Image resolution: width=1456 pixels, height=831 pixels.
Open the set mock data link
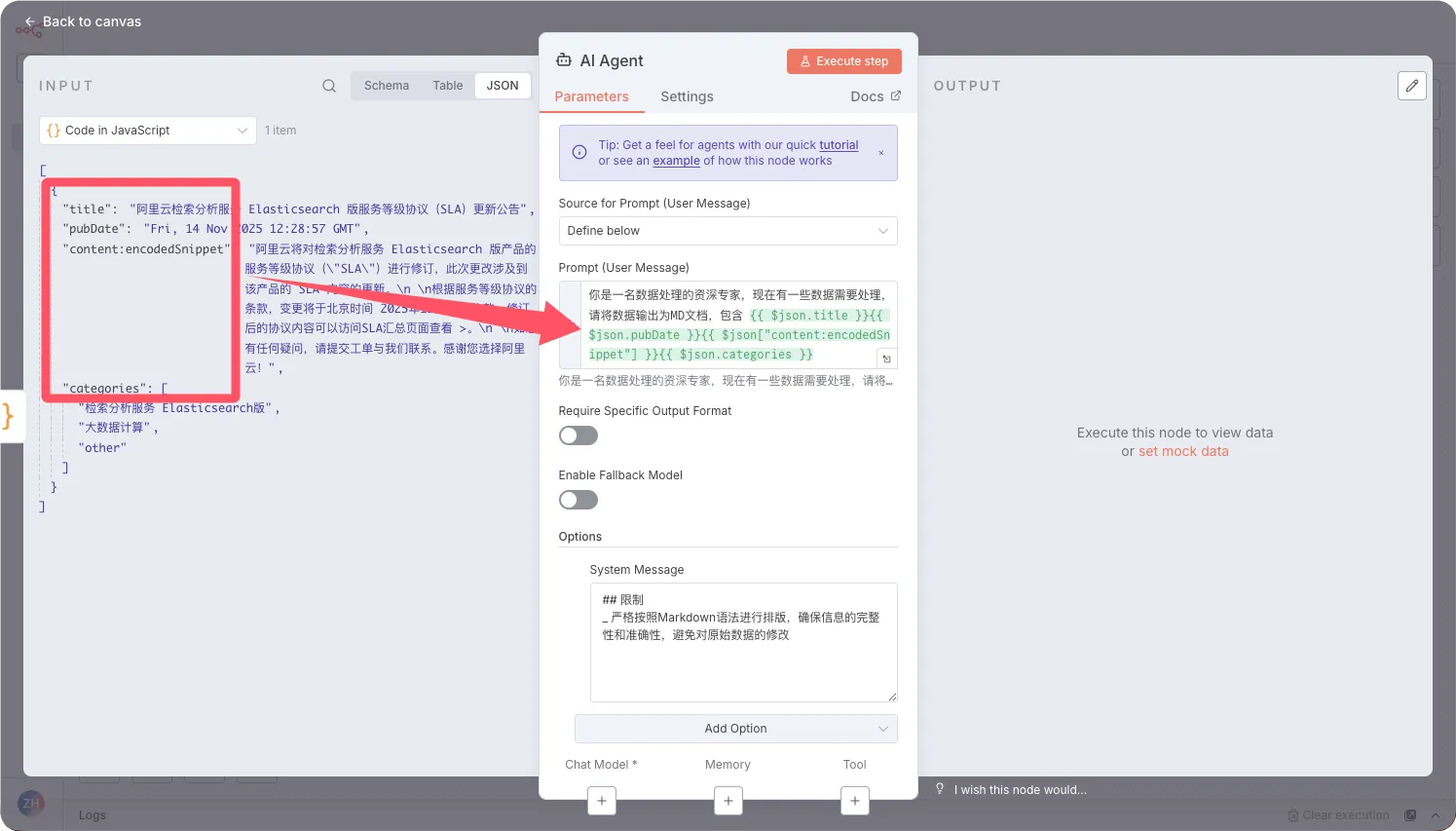pyautogui.click(x=1183, y=451)
